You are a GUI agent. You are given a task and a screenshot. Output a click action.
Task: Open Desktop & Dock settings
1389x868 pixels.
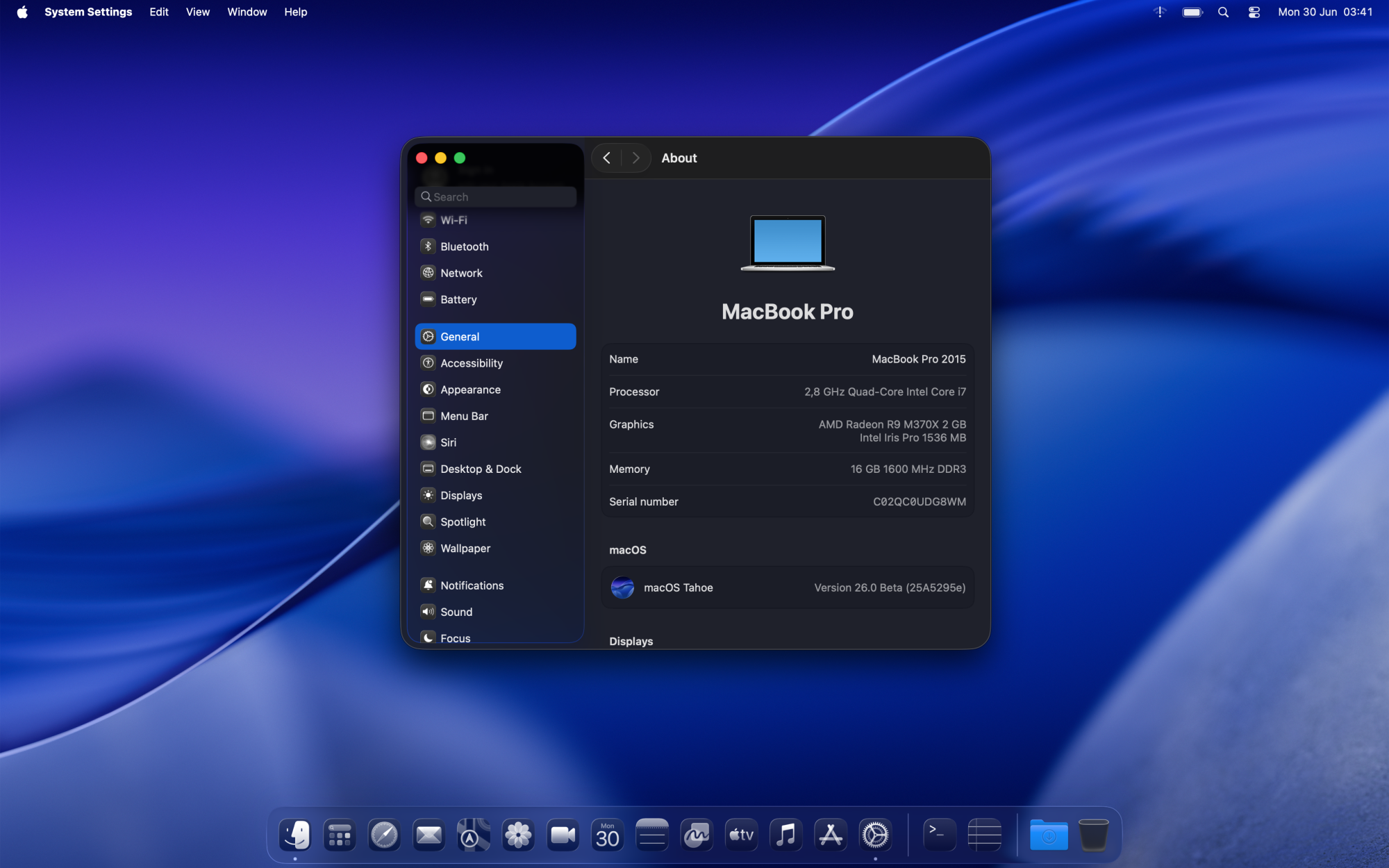tap(481, 469)
